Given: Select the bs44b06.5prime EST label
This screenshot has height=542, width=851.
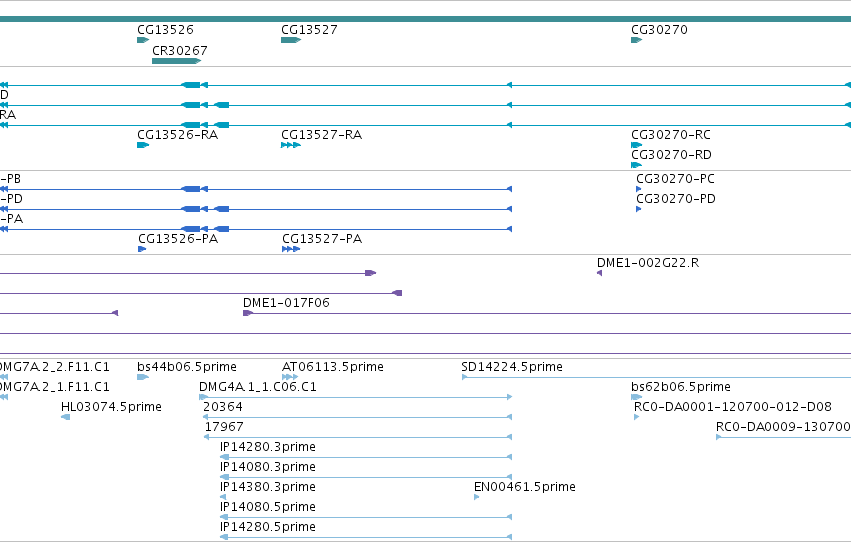Looking at the screenshot, I should pyautogui.click(x=187, y=367).
